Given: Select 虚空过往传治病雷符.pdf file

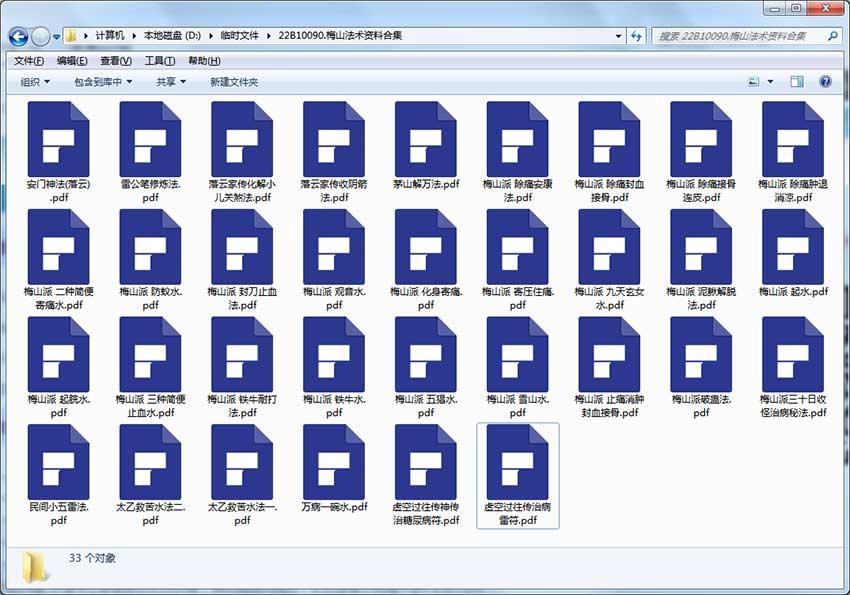Looking at the screenshot, I should (518, 475).
